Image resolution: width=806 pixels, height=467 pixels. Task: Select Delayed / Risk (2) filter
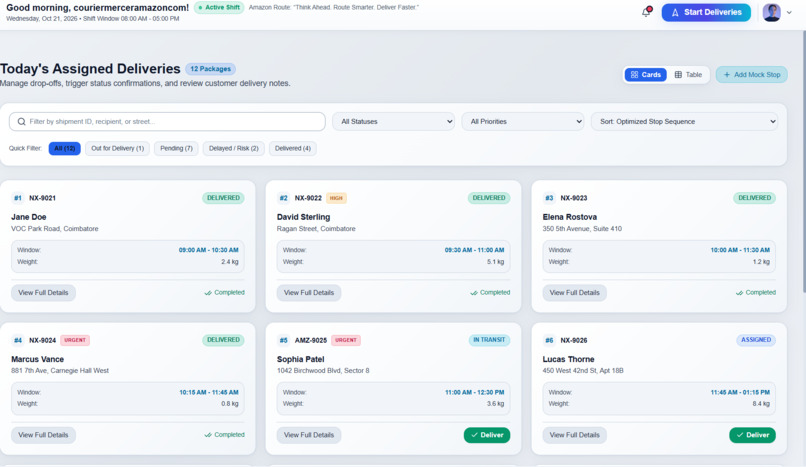pyautogui.click(x=233, y=148)
